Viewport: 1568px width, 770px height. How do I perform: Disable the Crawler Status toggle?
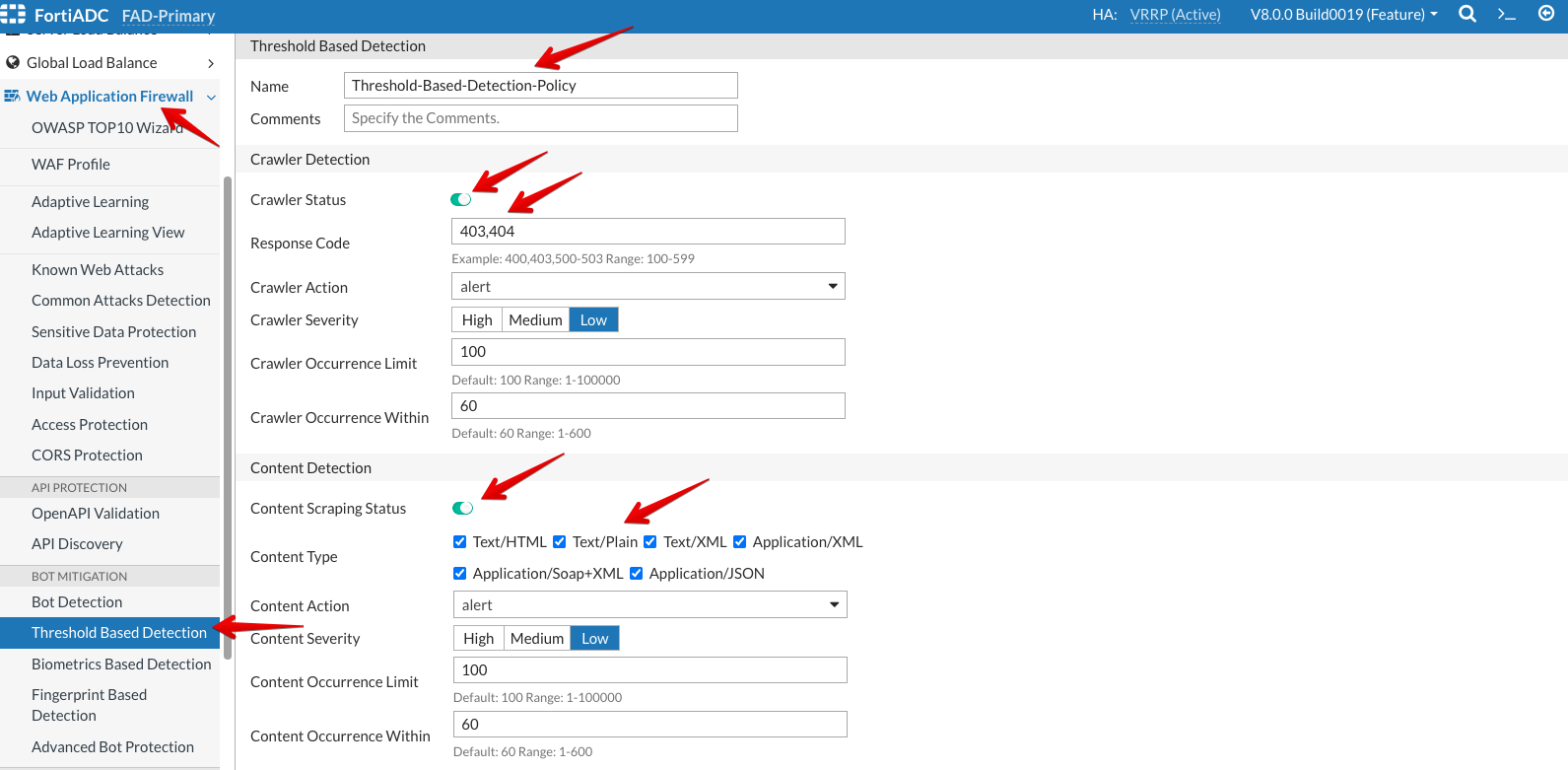[461, 199]
